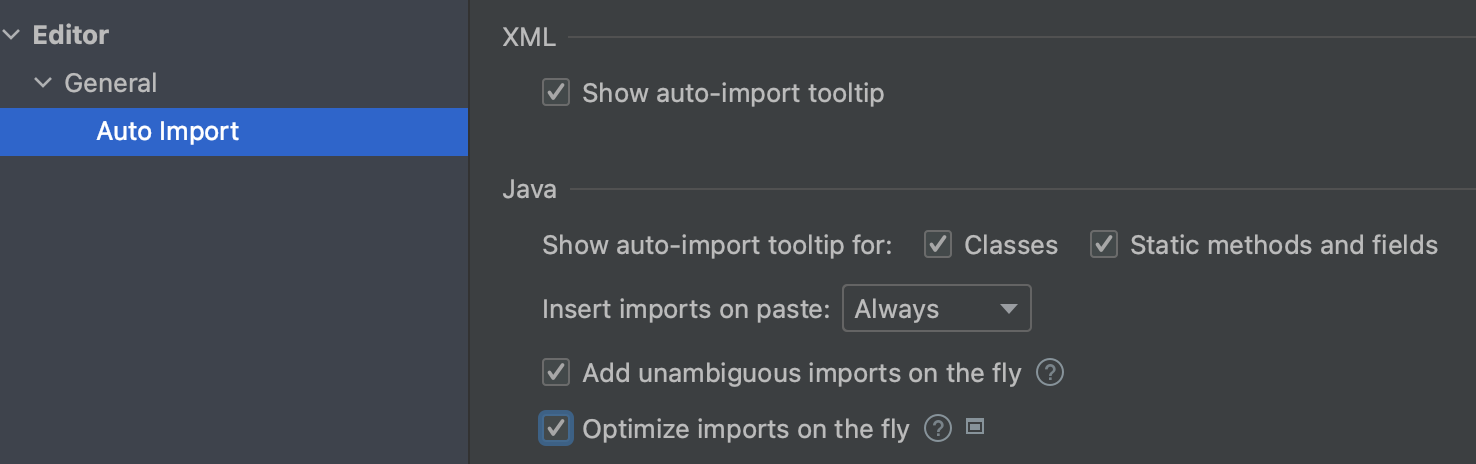Click the Insert imports on paste label
This screenshot has width=1476, height=464.
pos(685,309)
